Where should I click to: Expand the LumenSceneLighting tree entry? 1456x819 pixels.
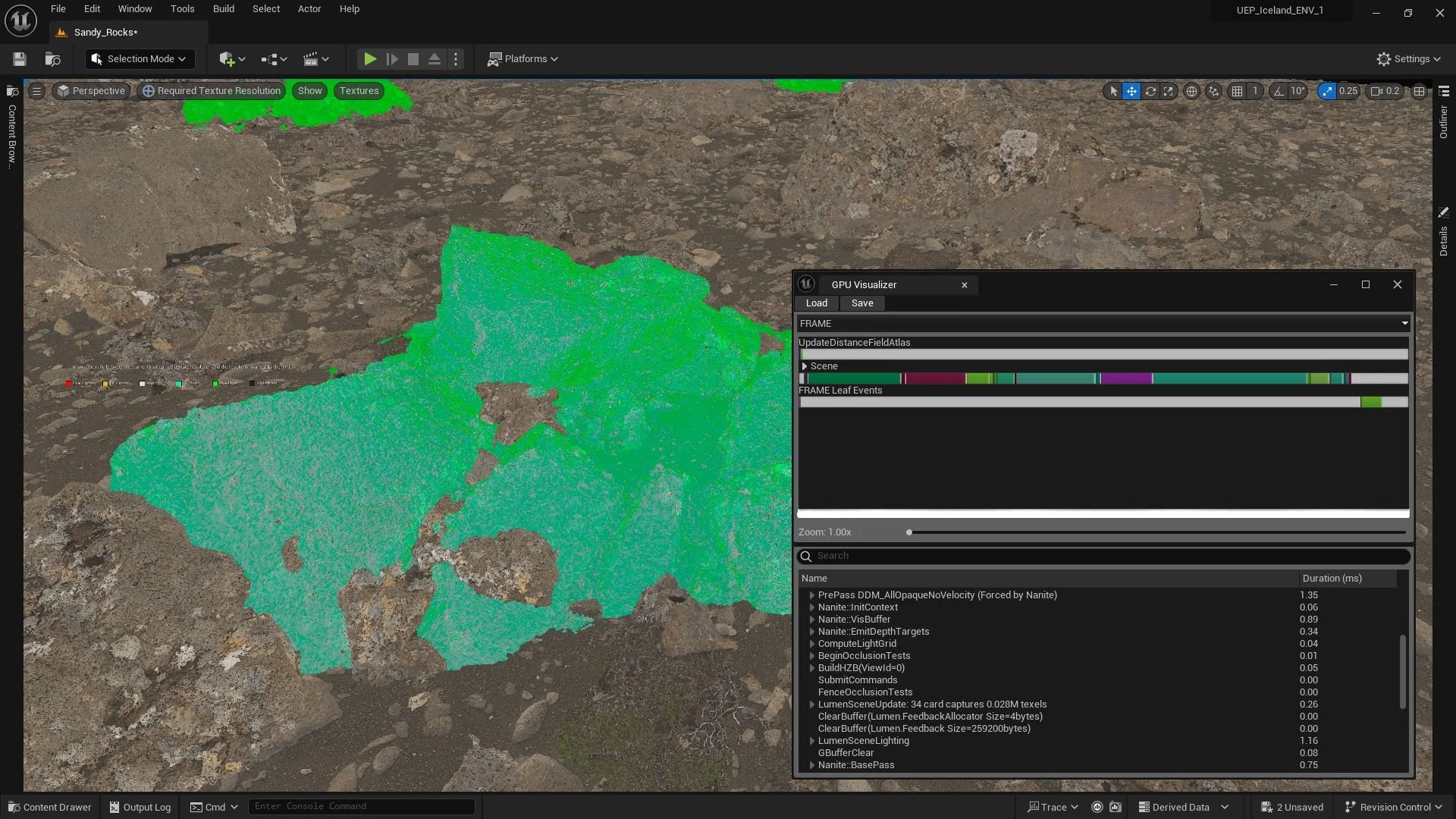click(812, 741)
